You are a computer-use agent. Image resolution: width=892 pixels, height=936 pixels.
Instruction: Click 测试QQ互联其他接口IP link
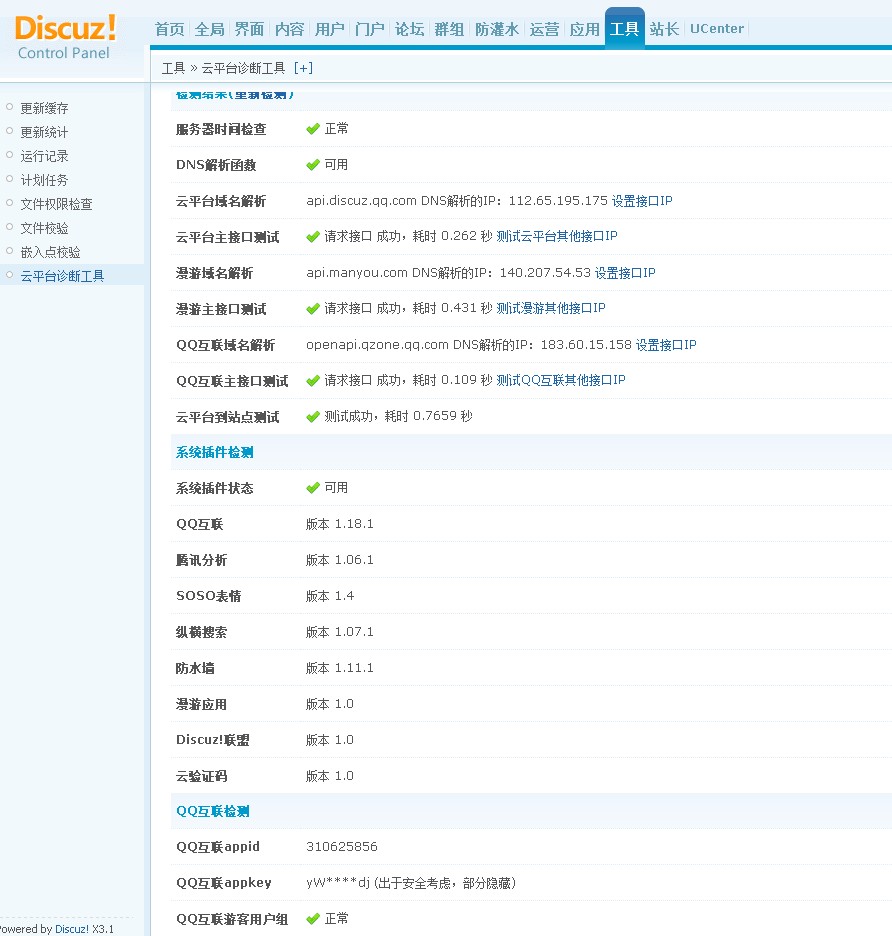click(561, 380)
